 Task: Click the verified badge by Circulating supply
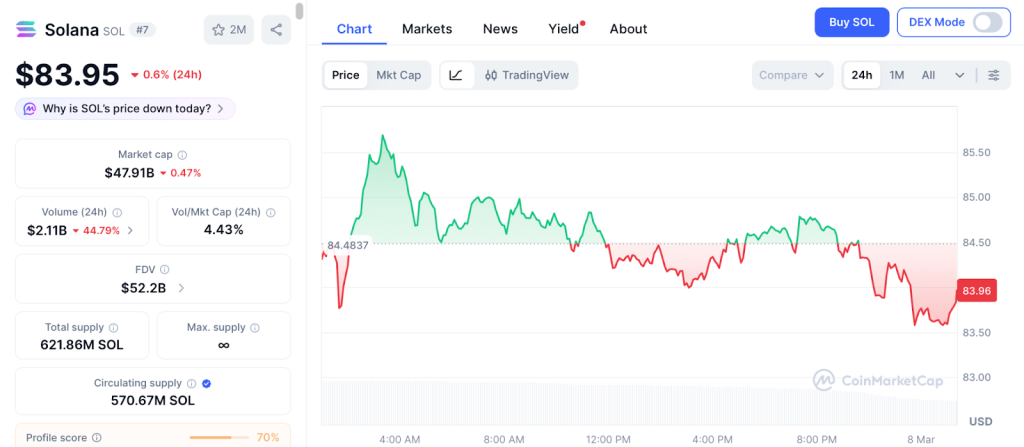tap(206, 383)
